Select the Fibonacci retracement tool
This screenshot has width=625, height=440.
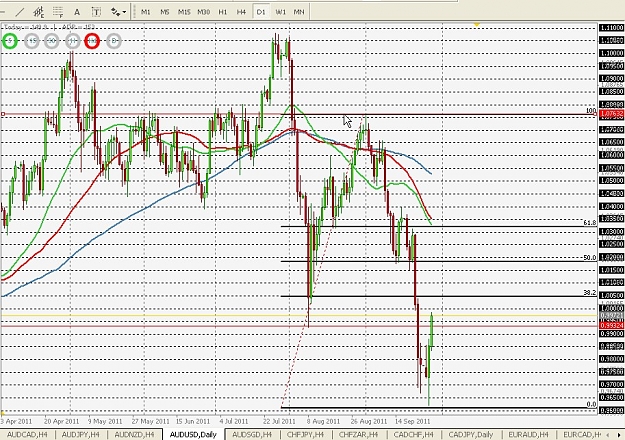tap(58, 12)
